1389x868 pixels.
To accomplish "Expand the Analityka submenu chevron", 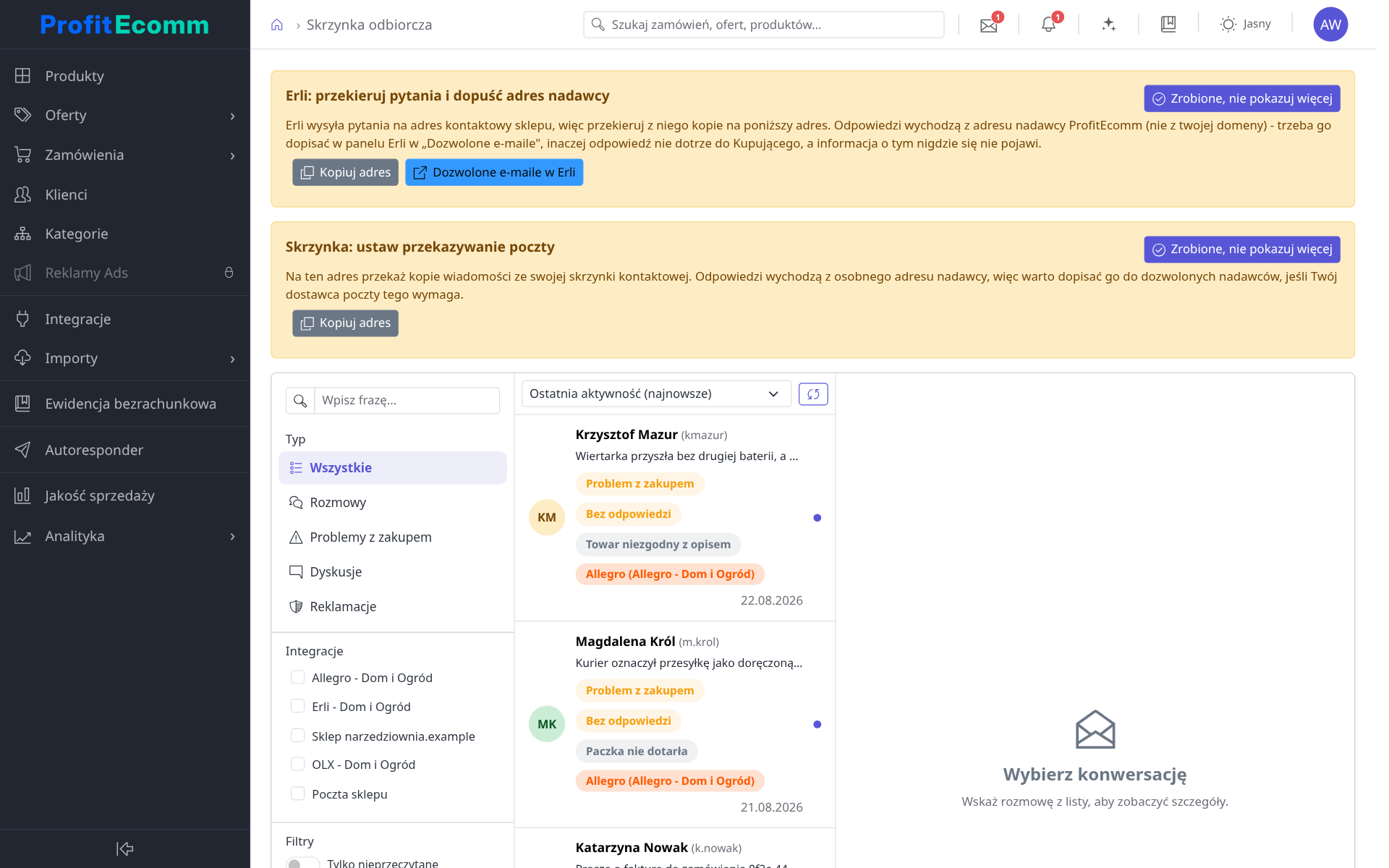I will pyautogui.click(x=232, y=537).
